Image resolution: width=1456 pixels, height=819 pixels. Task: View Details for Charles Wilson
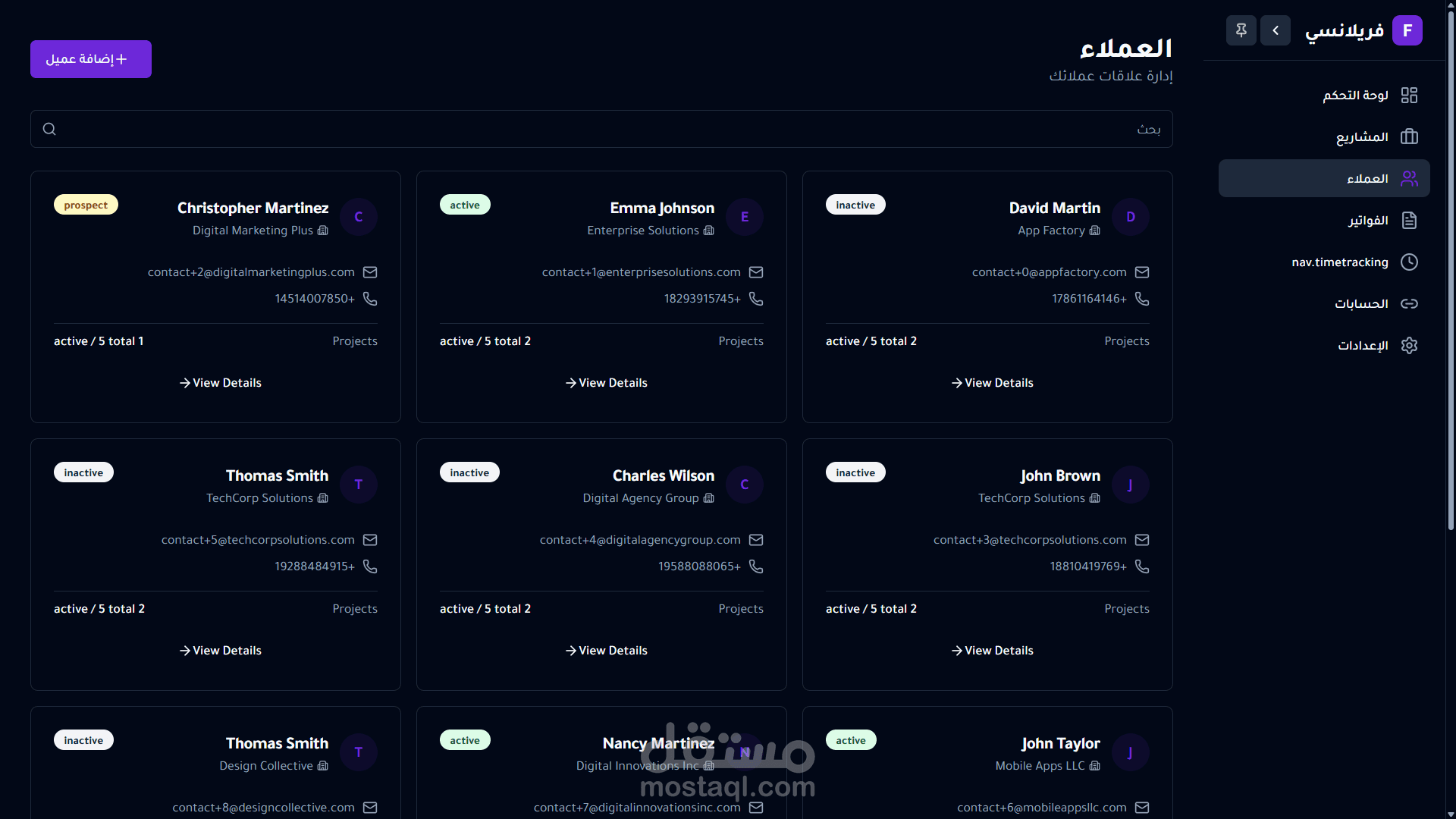coord(607,651)
